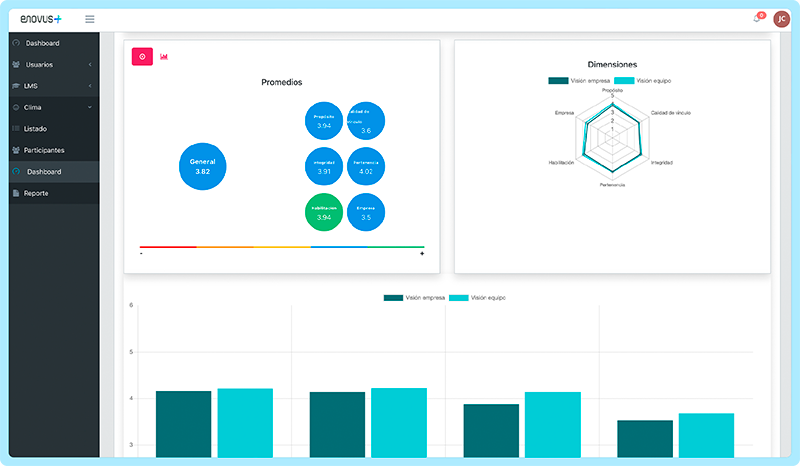Viewport: 800px width, 466px height.
Task: Click the Participantes people icon
Action: pos(16,150)
